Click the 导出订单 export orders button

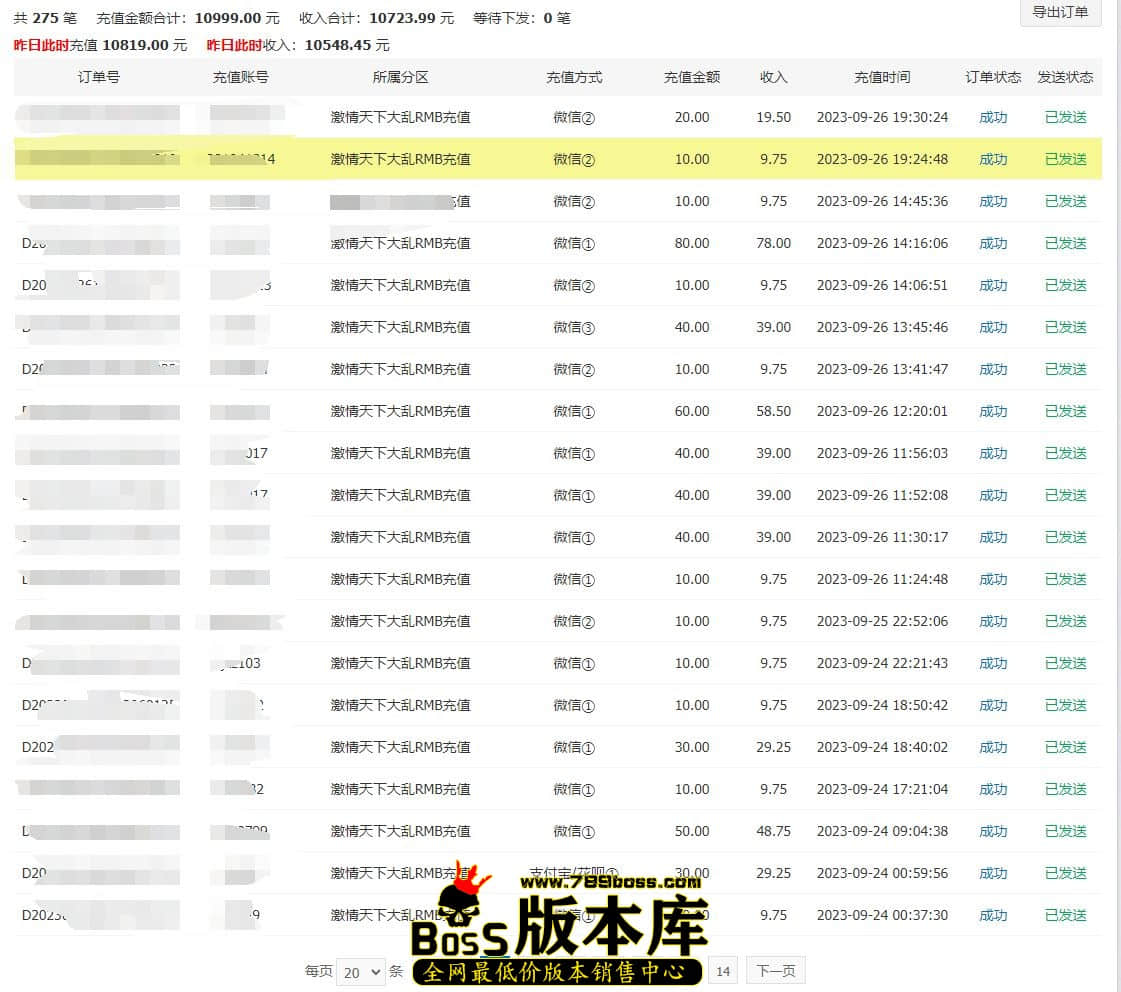(x=1060, y=14)
